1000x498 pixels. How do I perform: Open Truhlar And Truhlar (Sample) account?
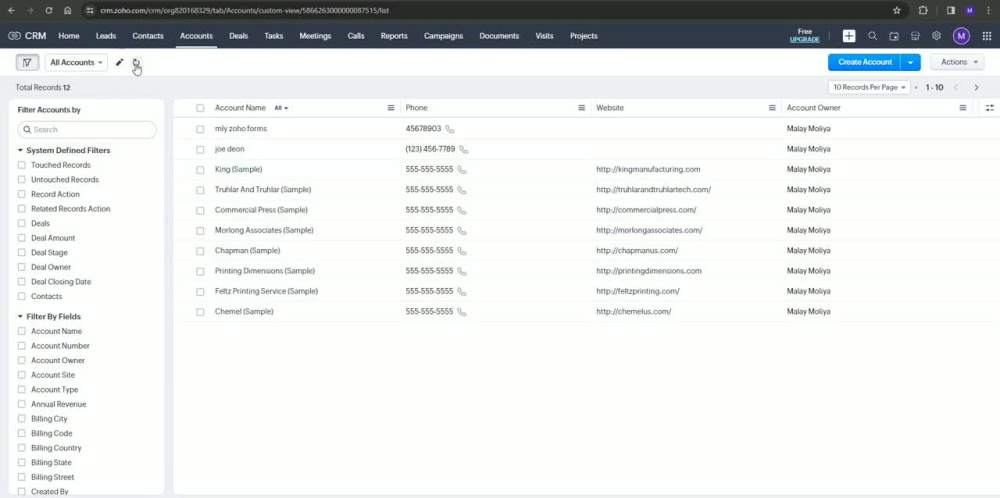pyautogui.click(x=263, y=190)
